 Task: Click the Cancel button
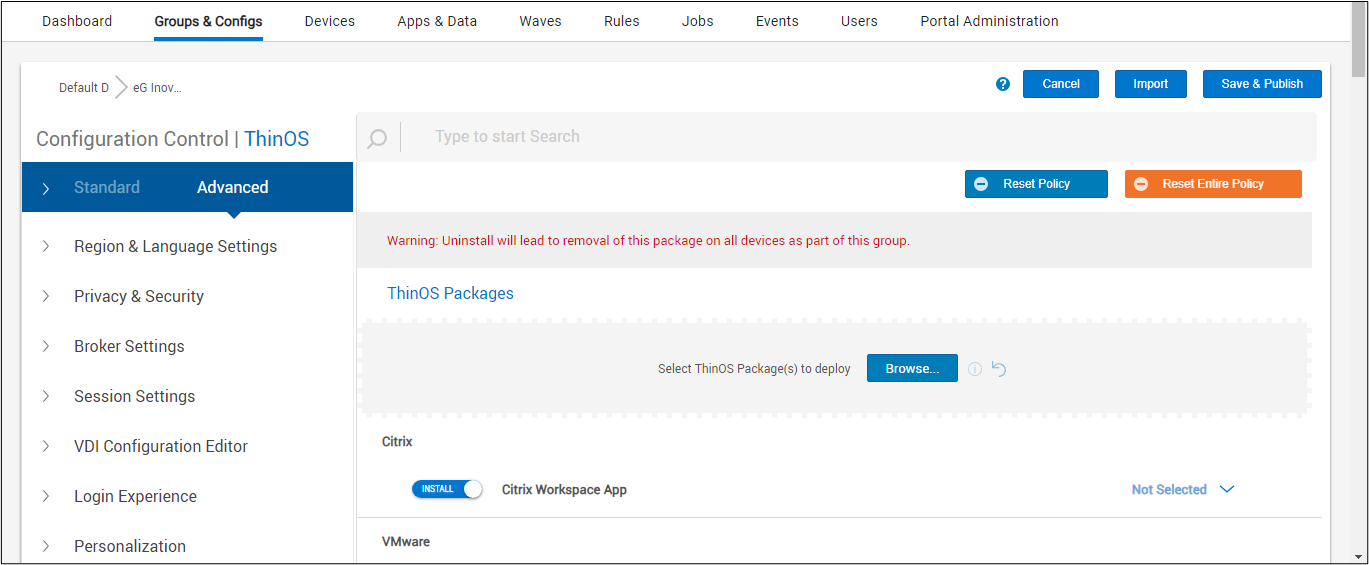point(1061,84)
